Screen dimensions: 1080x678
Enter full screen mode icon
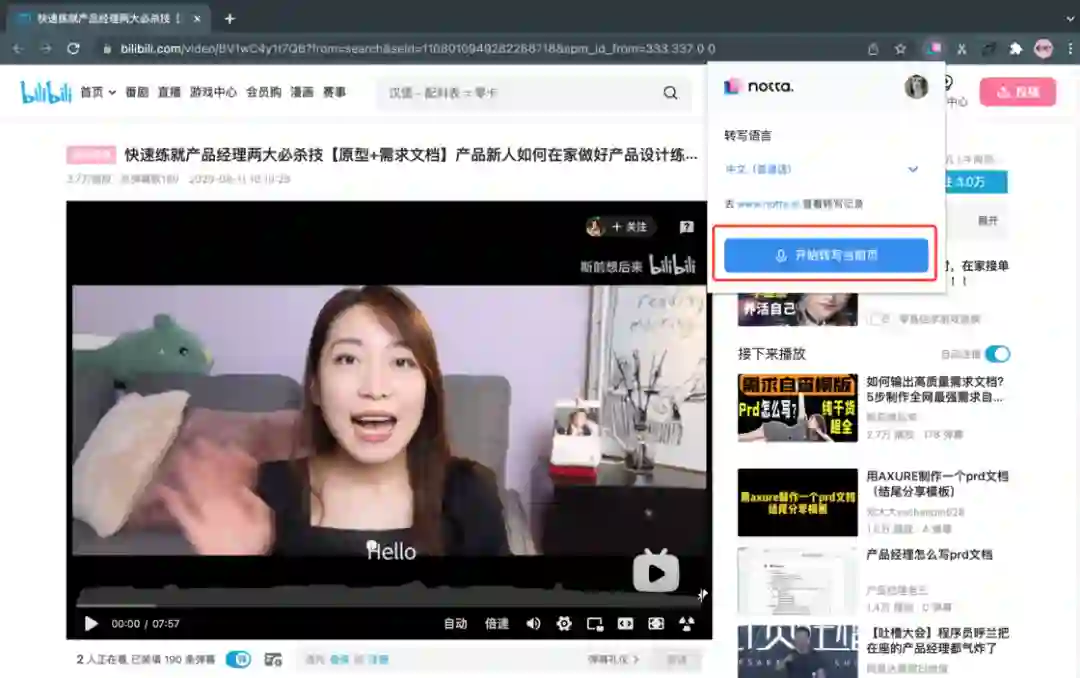tap(687, 624)
